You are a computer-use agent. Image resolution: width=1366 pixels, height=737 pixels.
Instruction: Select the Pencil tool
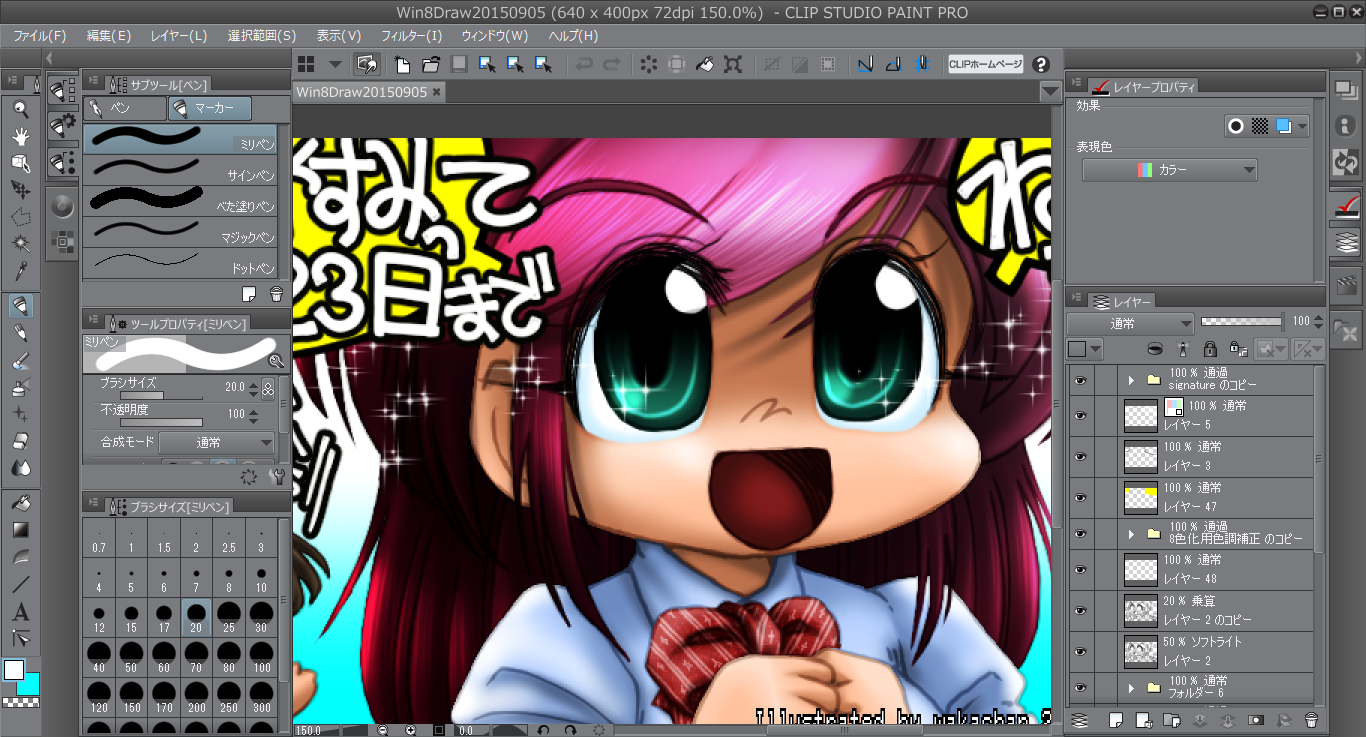pos(20,333)
